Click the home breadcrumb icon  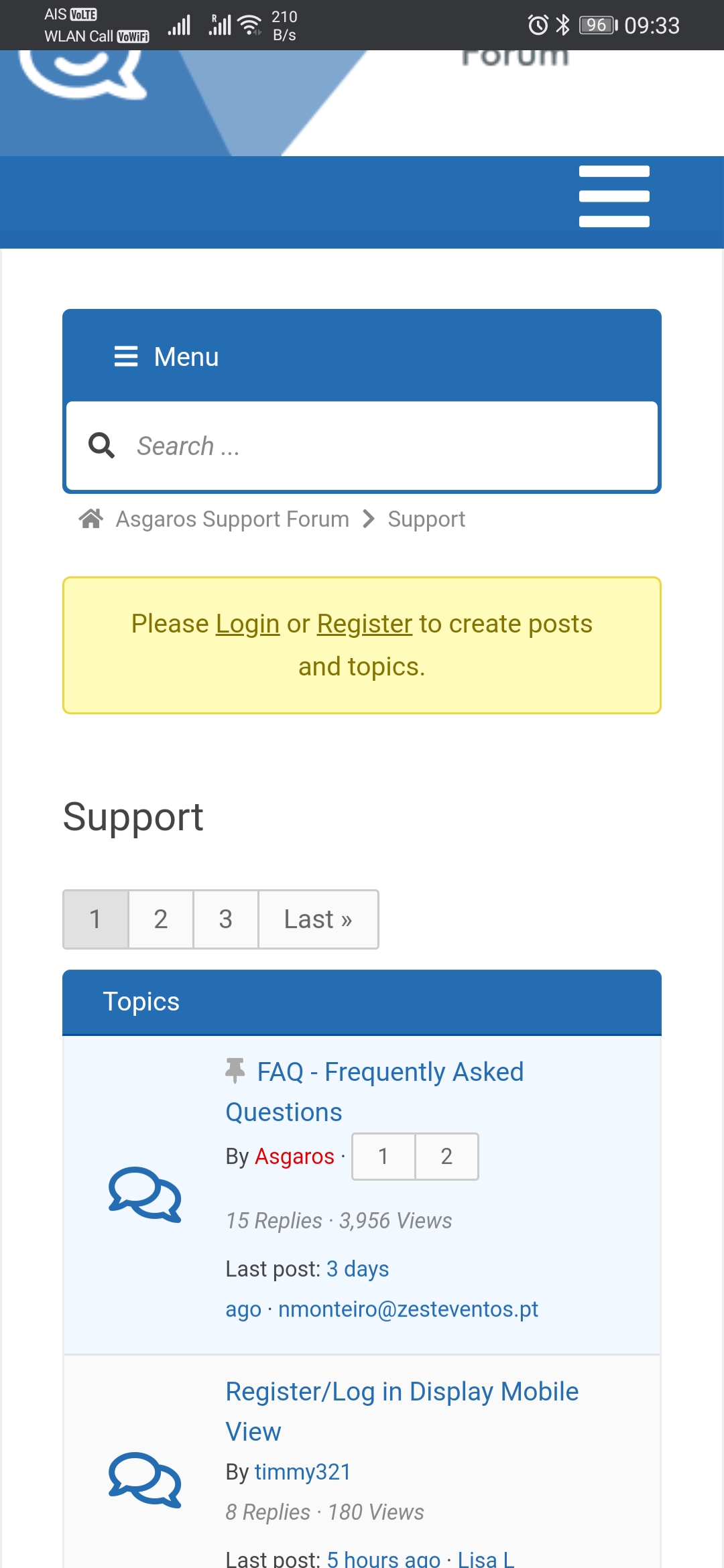tap(91, 519)
